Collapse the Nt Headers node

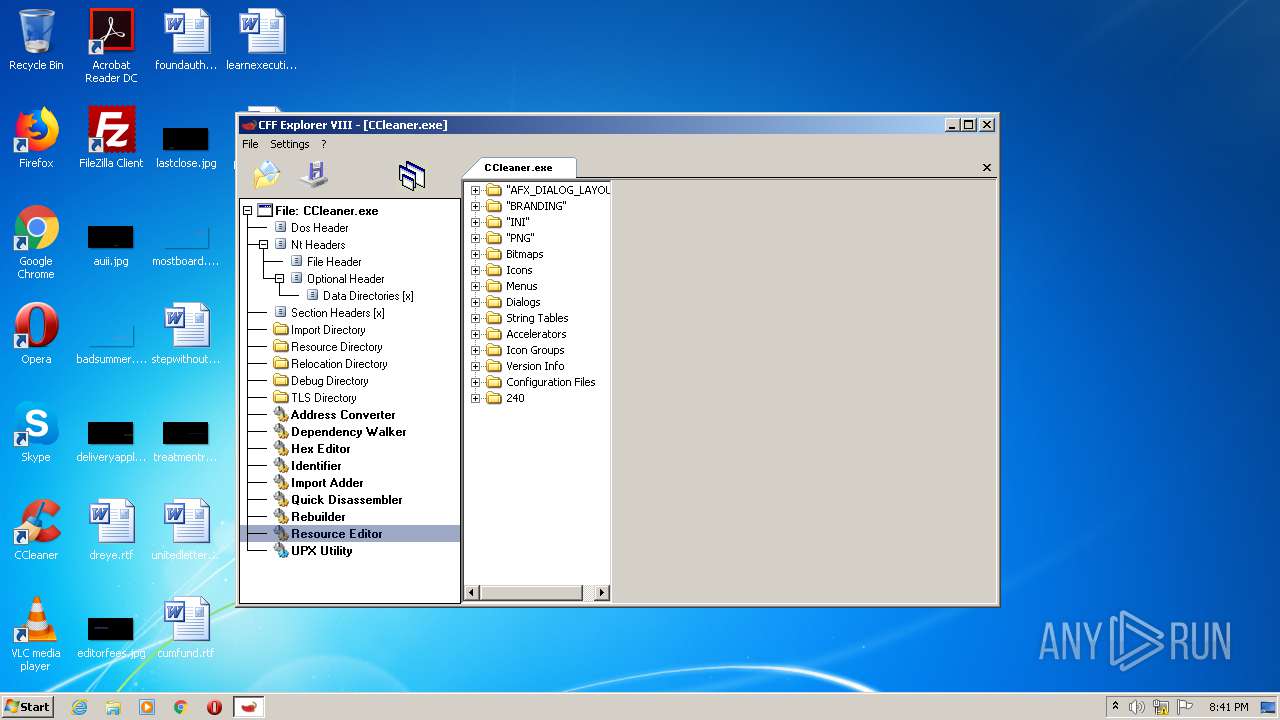pos(263,245)
